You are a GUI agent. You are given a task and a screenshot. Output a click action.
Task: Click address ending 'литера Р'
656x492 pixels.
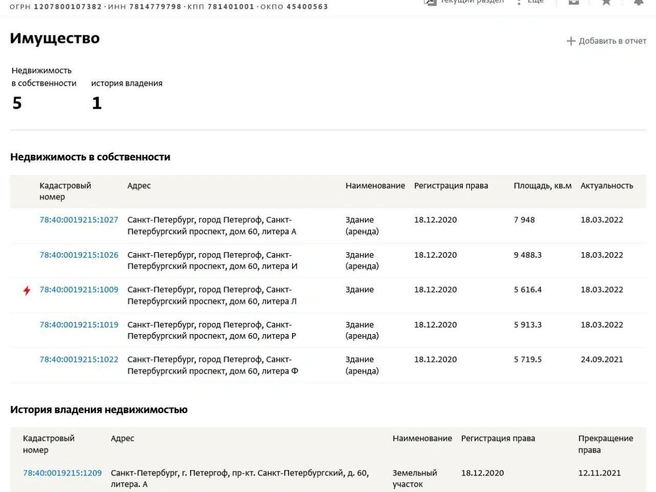click(212, 331)
